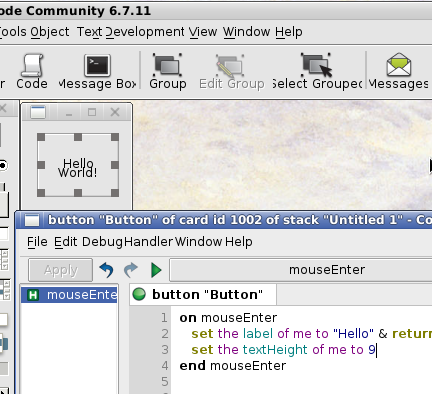Click the green run triangle in script editor
This screenshot has height=394, width=432.
coord(156,270)
